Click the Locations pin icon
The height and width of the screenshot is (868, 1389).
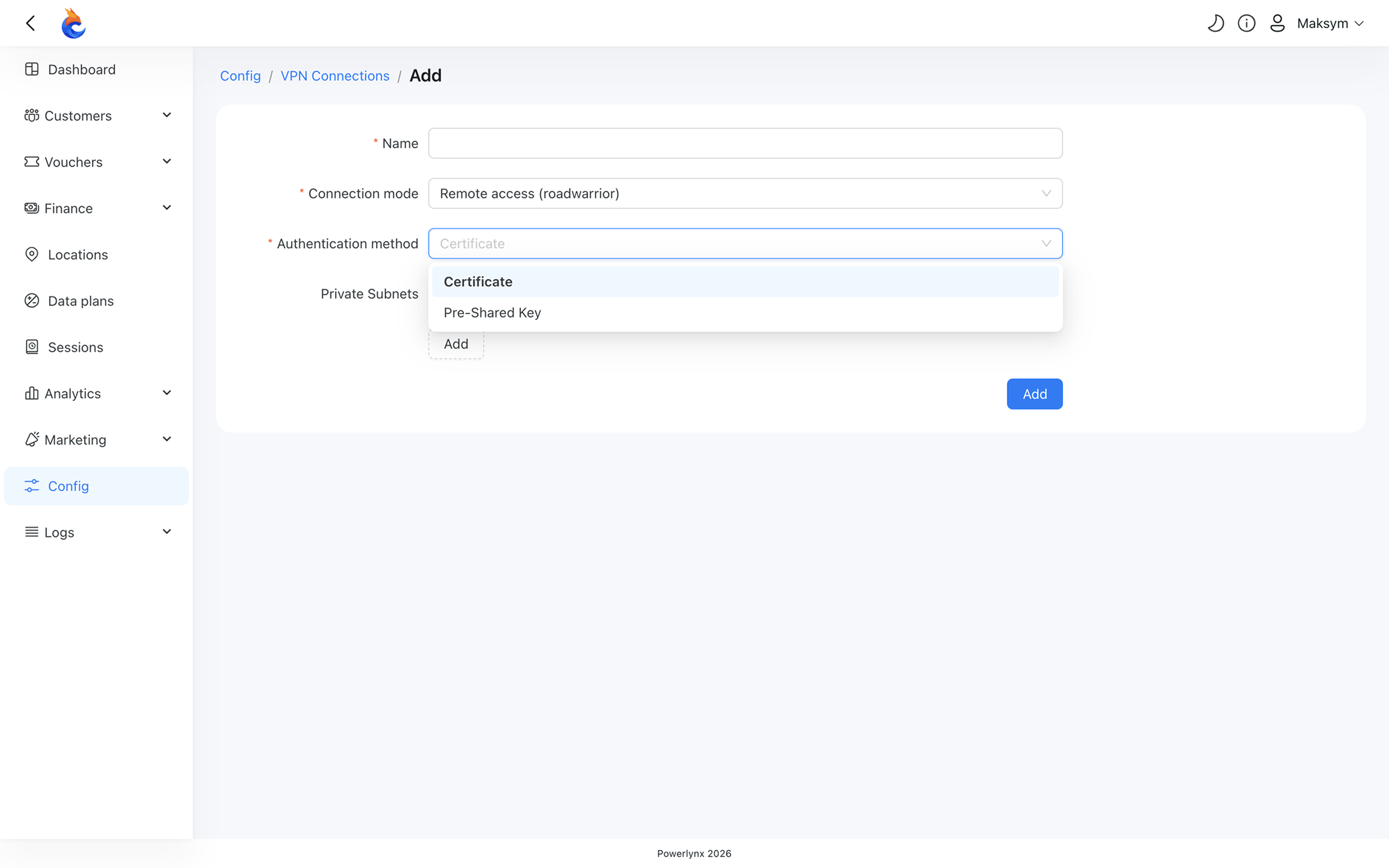coord(32,255)
